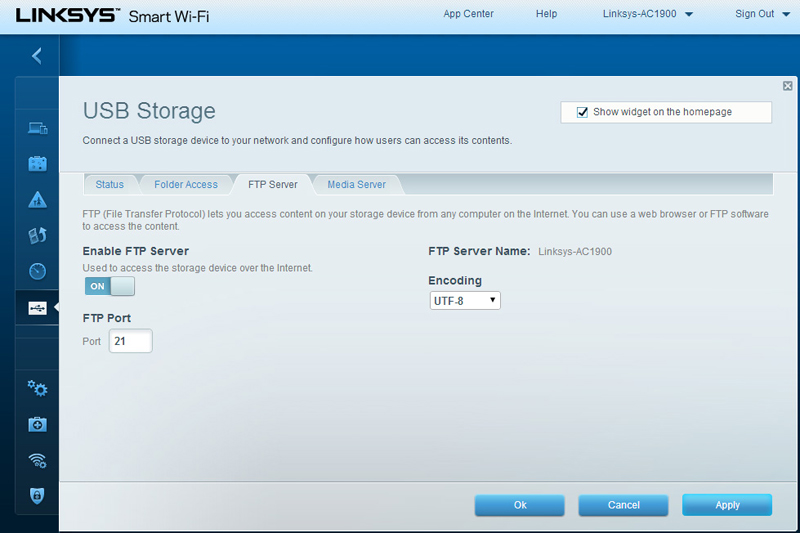Toggle Show widget on the homepage checkbox
The width and height of the screenshot is (800, 533).
click(582, 112)
